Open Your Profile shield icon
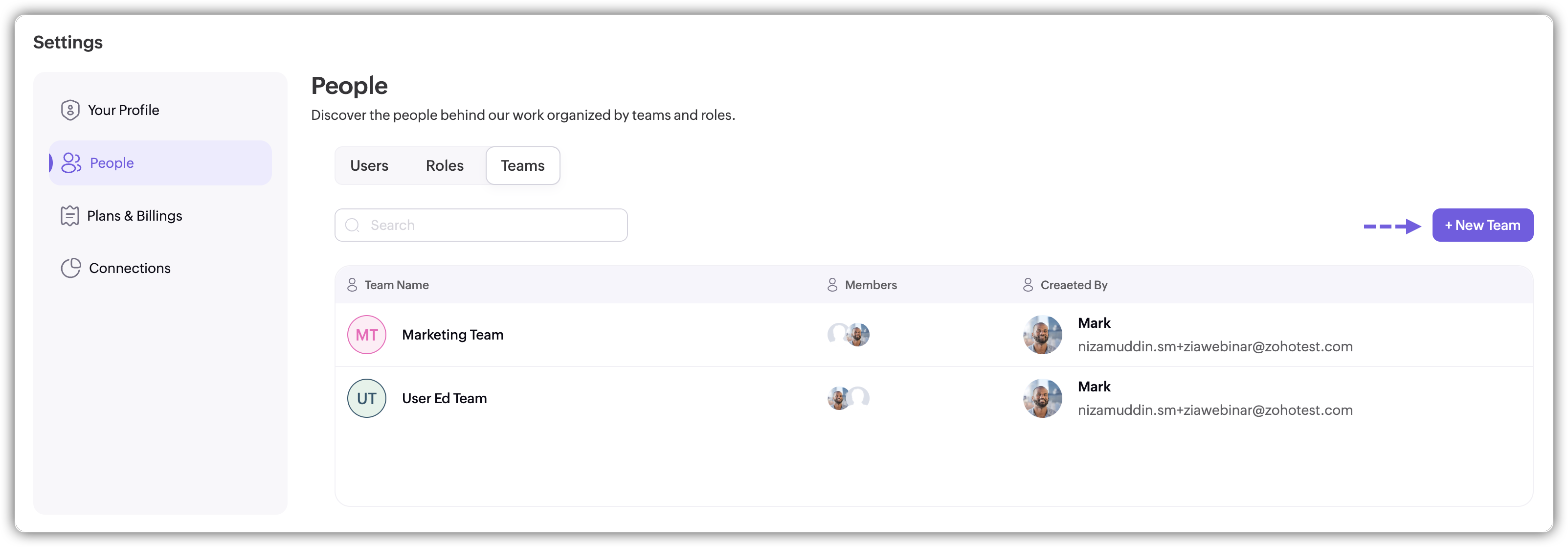The height and width of the screenshot is (547, 1568). [x=70, y=110]
